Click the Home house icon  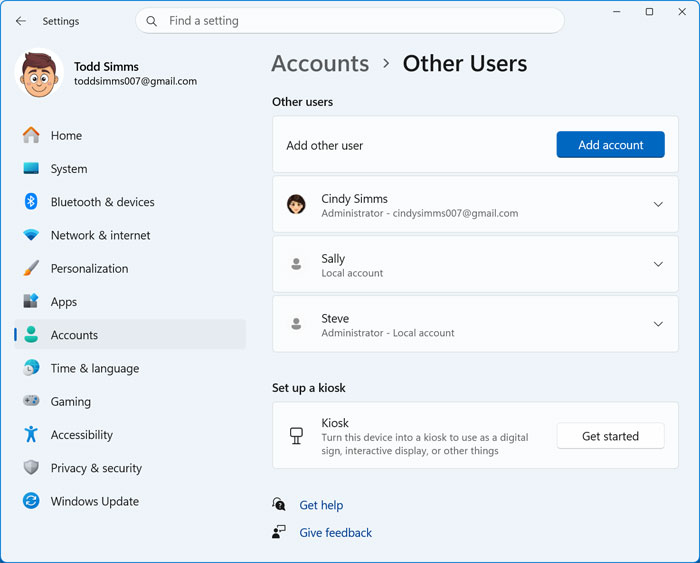click(x=31, y=135)
